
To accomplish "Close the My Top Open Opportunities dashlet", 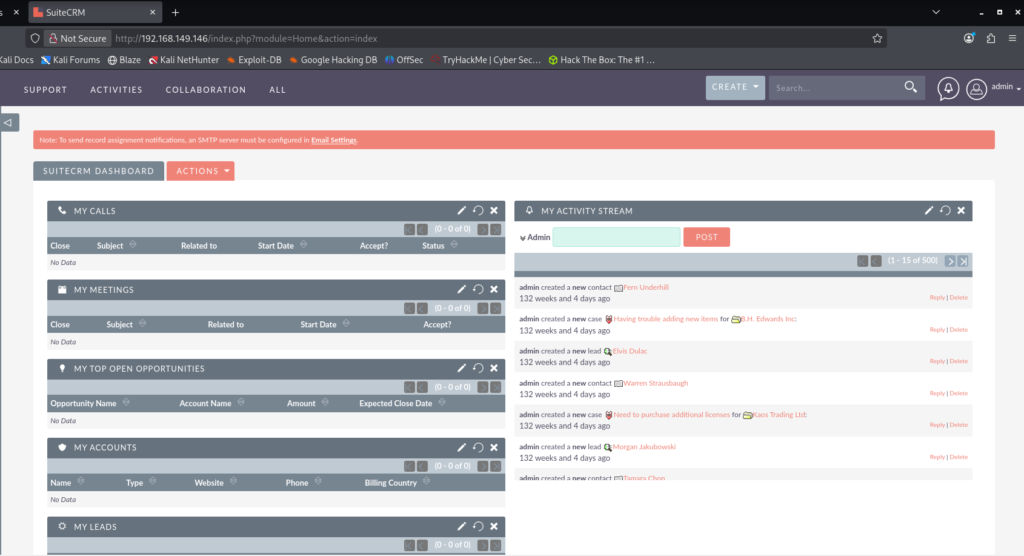I will click(494, 369).
